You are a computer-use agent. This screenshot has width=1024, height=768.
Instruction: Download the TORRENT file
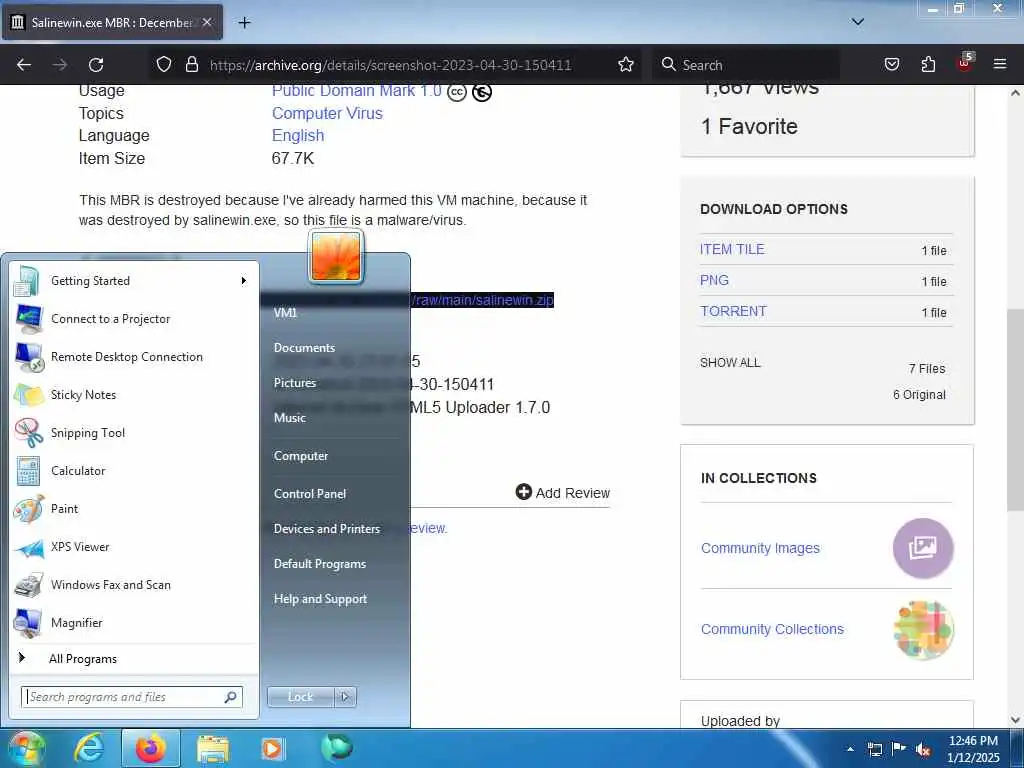[x=733, y=312]
